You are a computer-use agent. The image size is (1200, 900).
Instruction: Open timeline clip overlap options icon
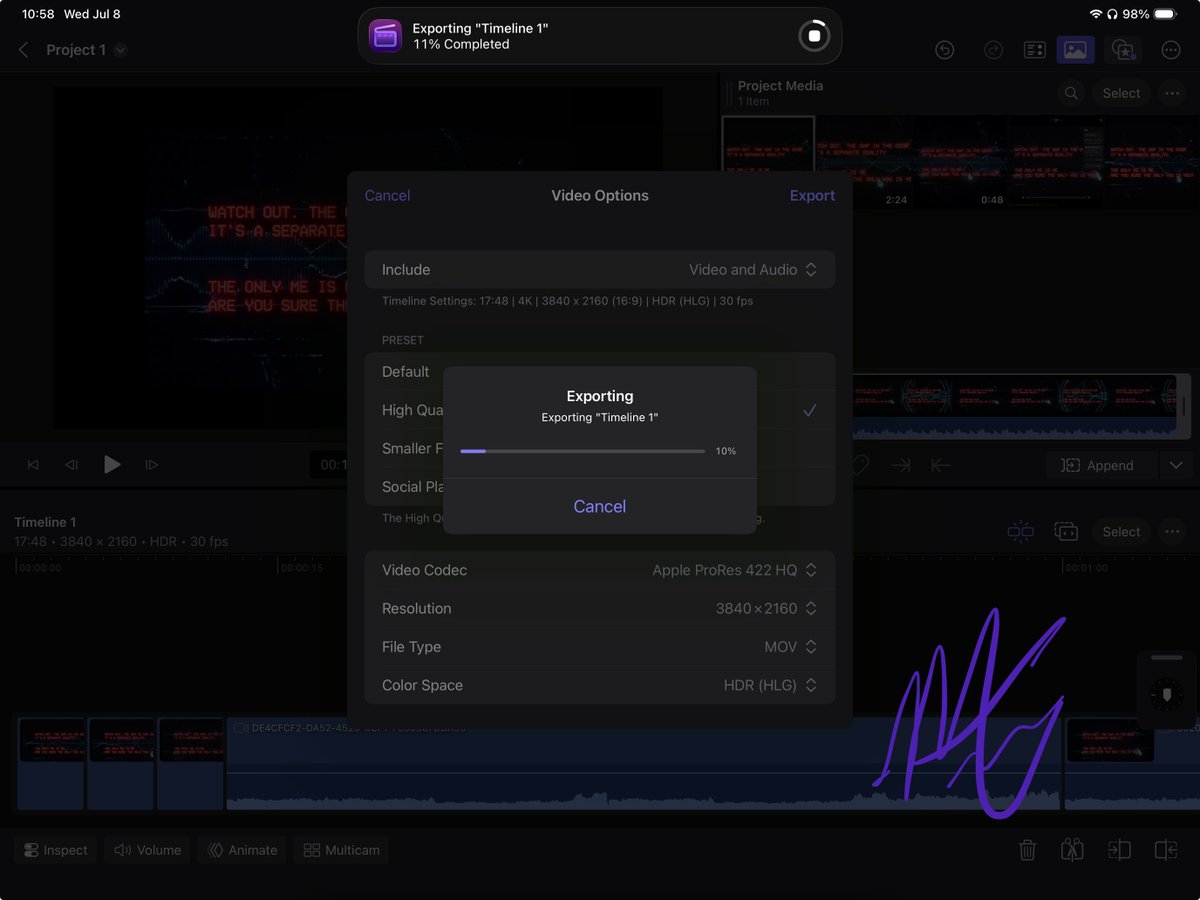[1066, 532]
